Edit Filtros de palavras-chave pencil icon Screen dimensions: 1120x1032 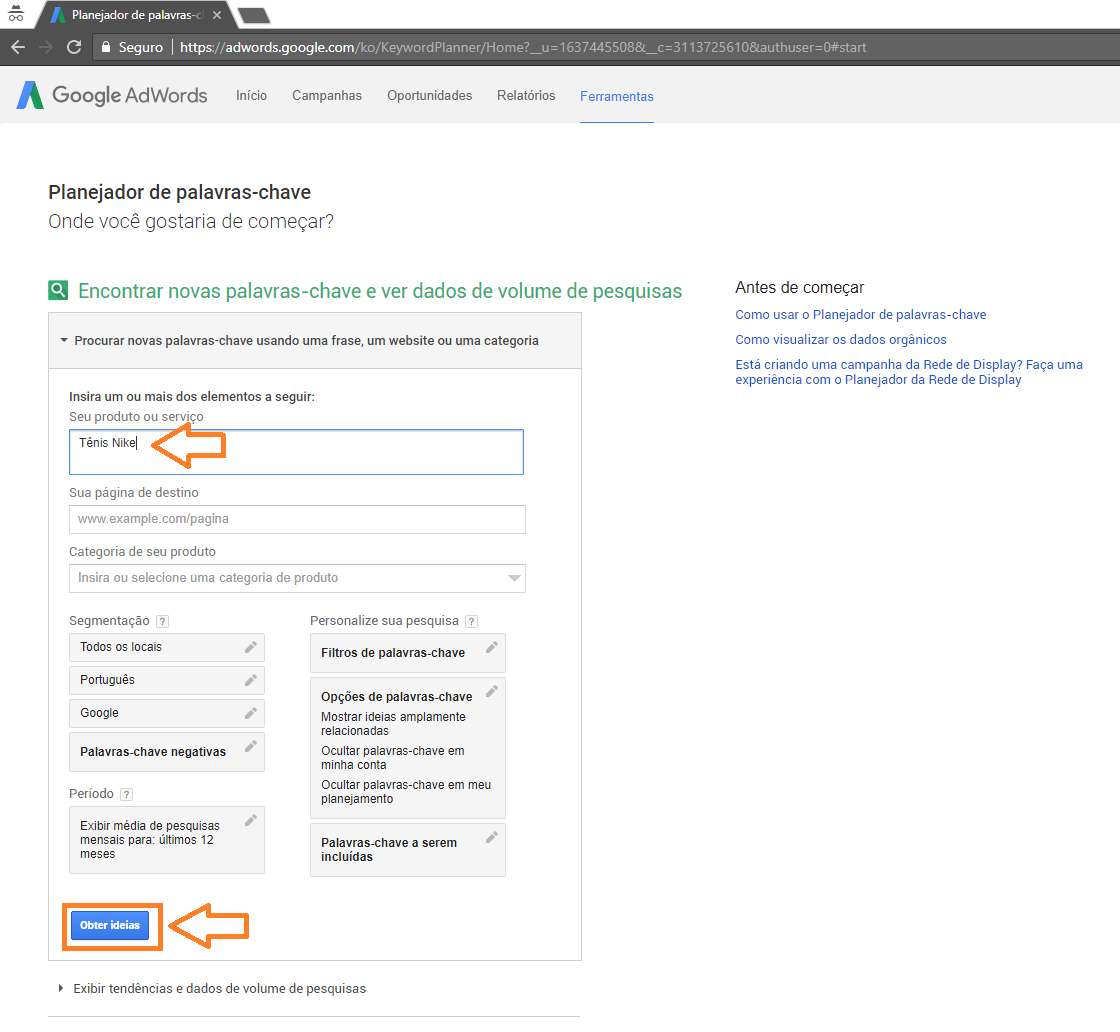click(x=491, y=648)
